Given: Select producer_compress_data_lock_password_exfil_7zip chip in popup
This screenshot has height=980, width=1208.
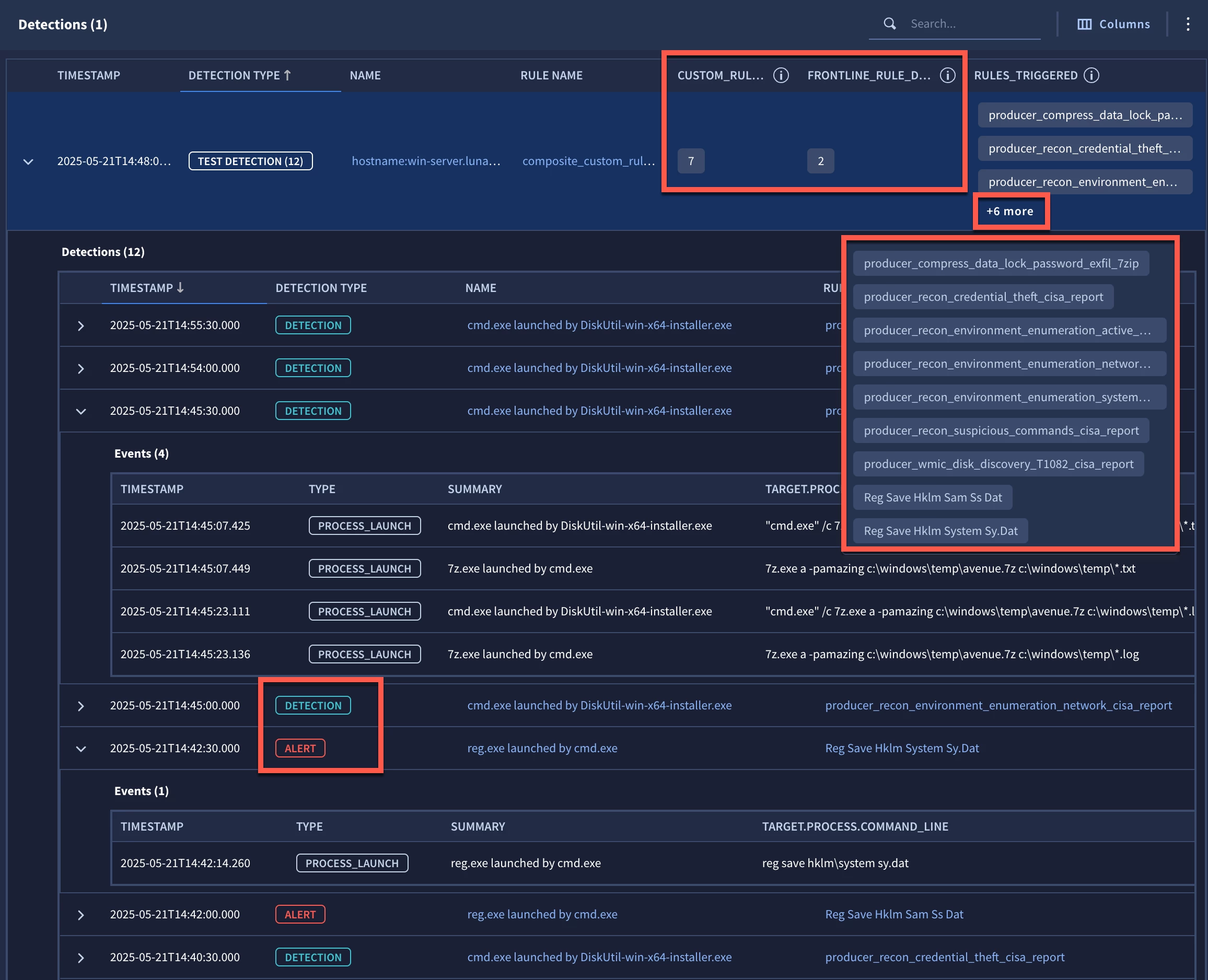Looking at the screenshot, I should tap(1001, 263).
